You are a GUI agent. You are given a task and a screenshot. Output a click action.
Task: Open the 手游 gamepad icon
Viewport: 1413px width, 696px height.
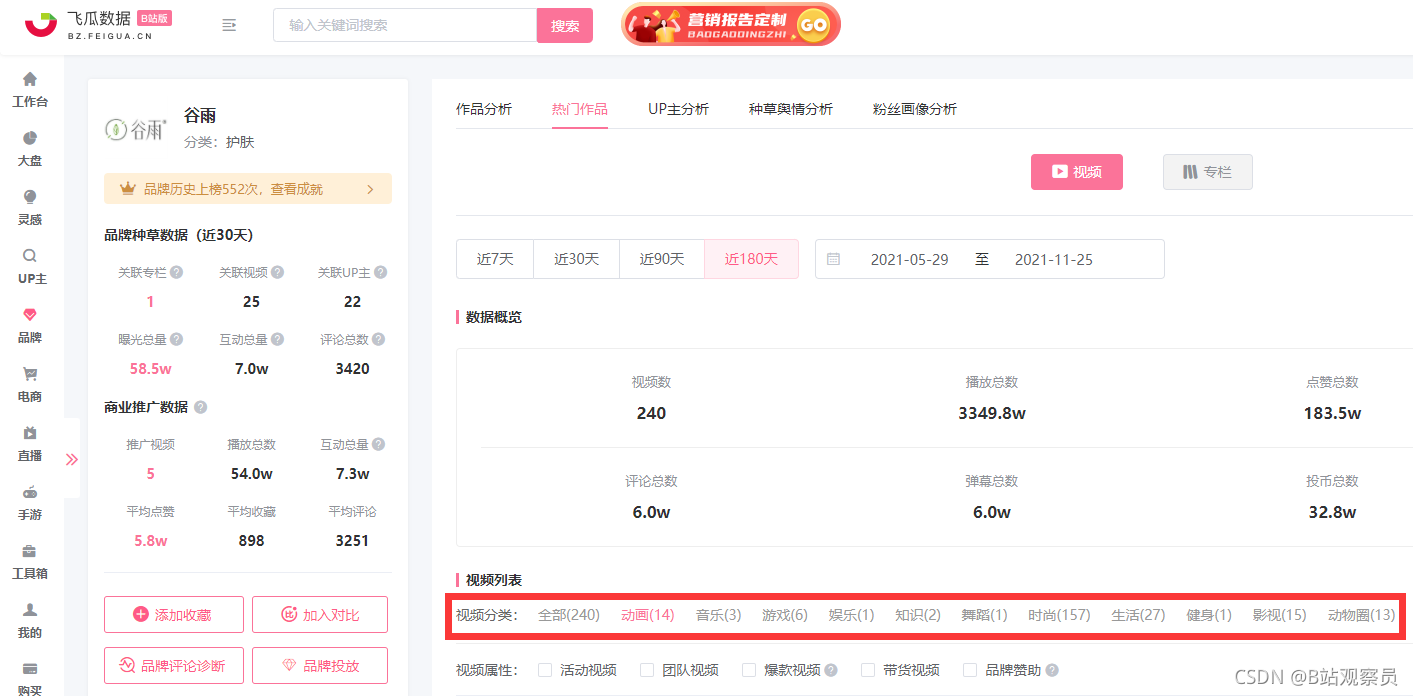click(30, 492)
